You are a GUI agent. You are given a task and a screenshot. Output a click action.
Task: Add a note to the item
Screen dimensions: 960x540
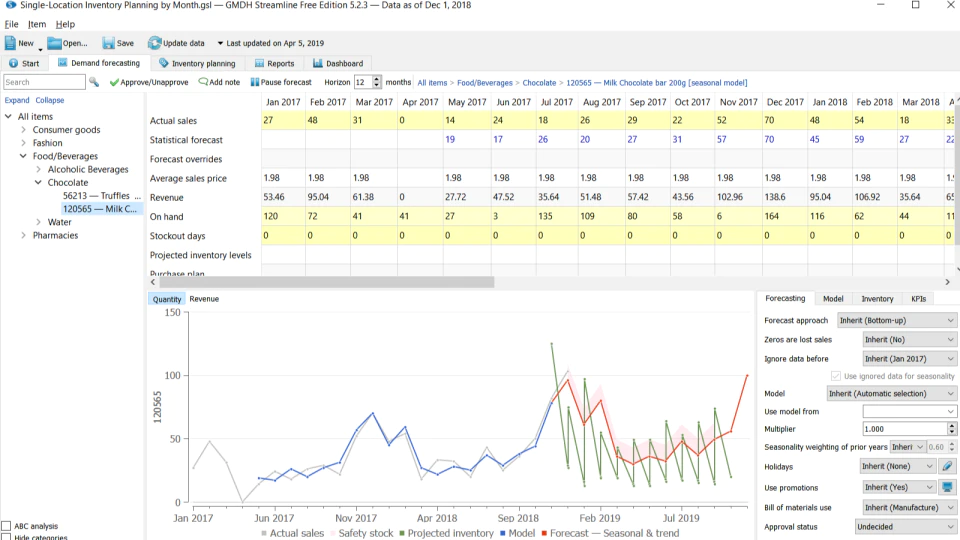click(219, 82)
